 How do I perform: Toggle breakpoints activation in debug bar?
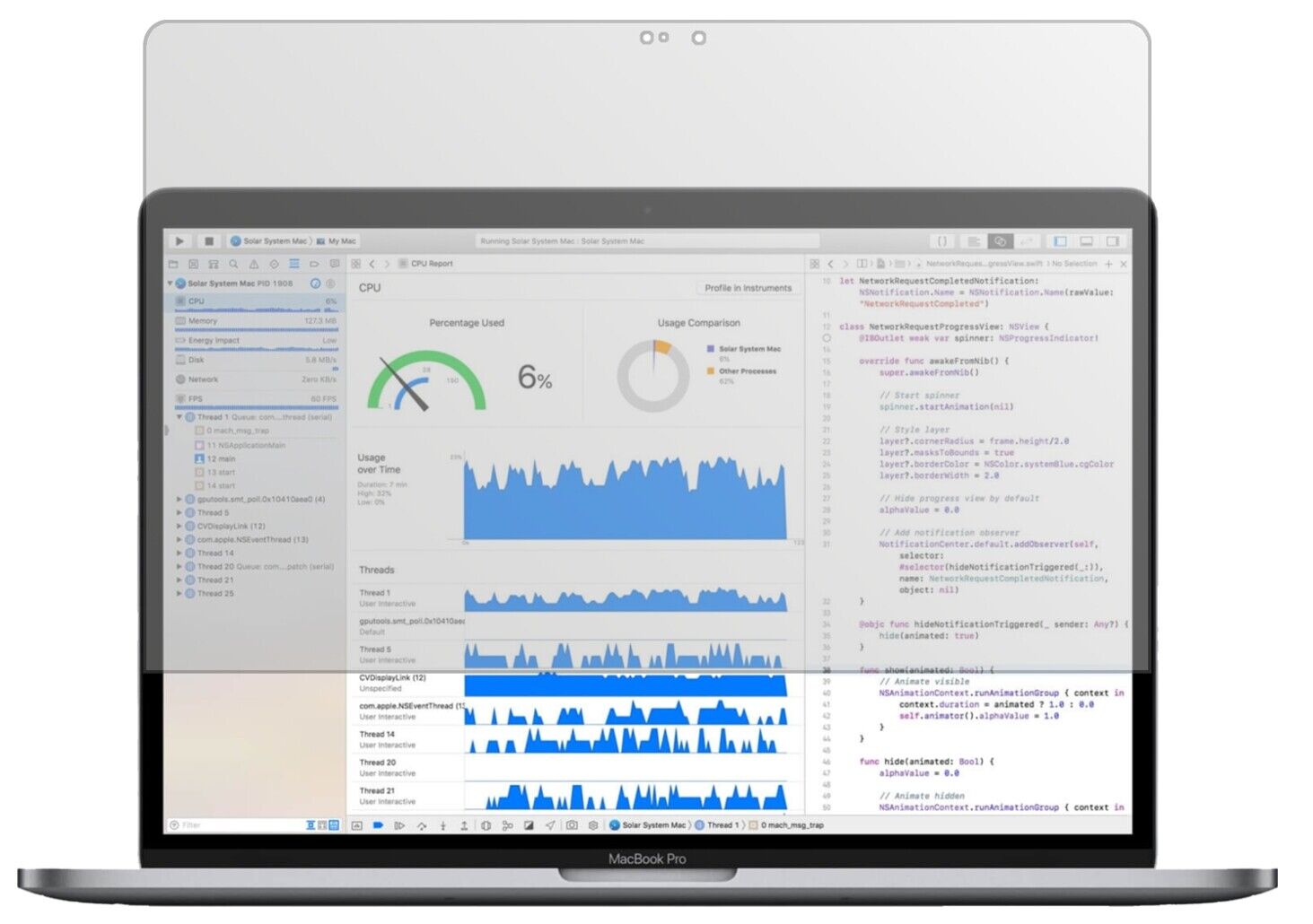pyautogui.click(x=378, y=825)
